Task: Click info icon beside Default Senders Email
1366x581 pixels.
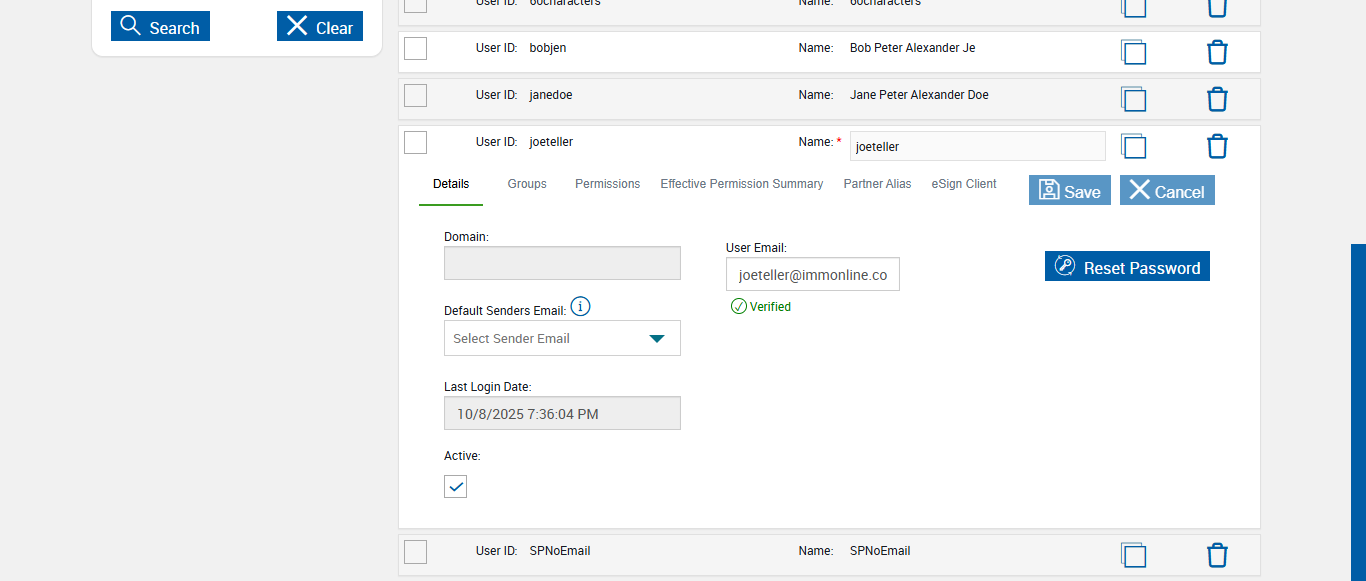Action: [x=580, y=306]
